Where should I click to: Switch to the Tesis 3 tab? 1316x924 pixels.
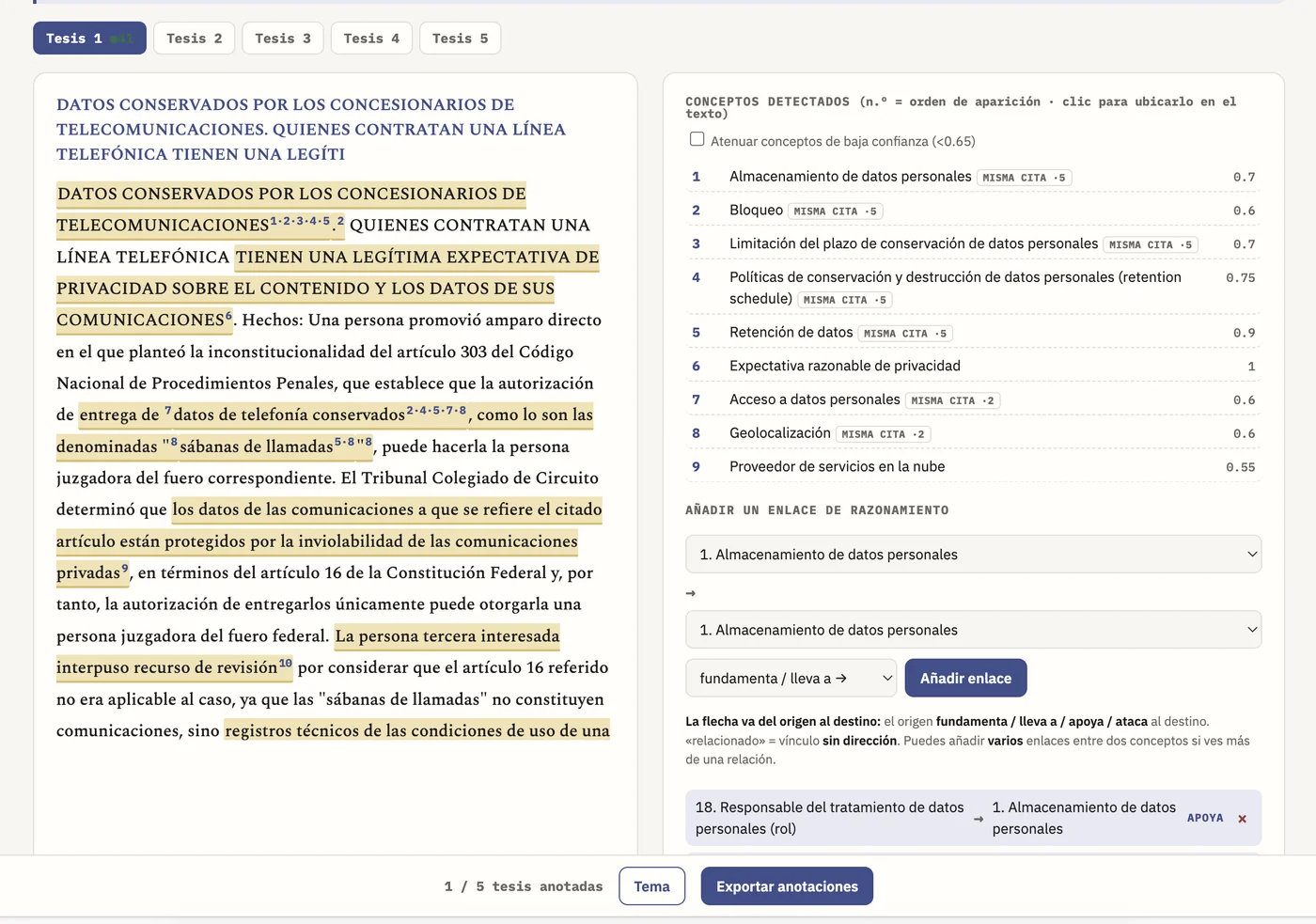283,39
